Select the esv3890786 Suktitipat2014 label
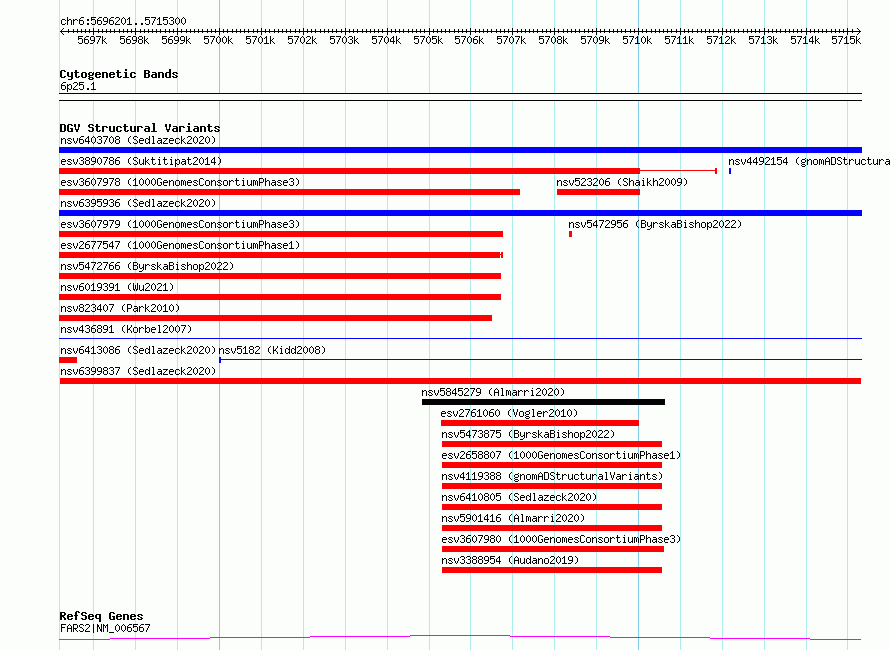890x650 pixels. coord(141,161)
